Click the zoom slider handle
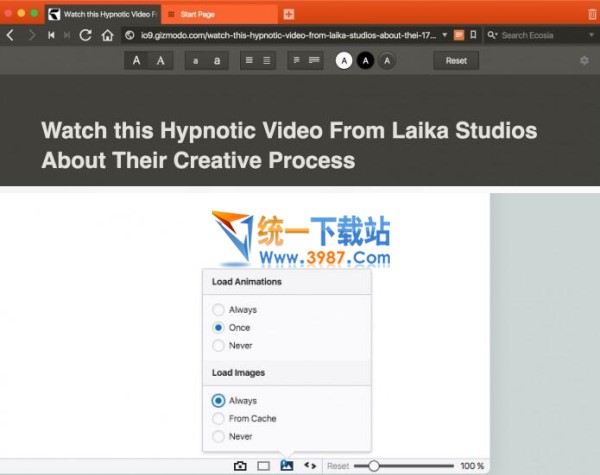The image size is (600, 475). (x=374, y=466)
